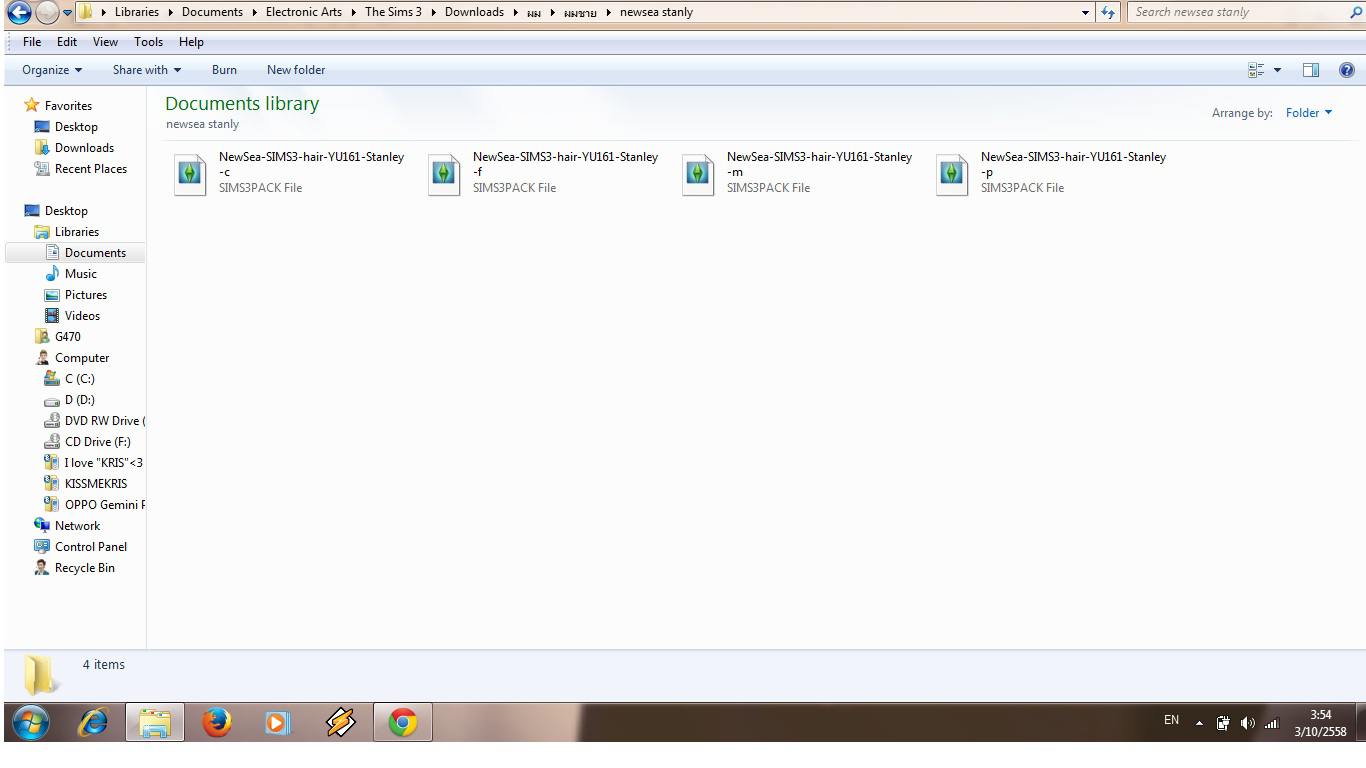
Task: Click the Forward navigation arrow
Action: pyautogui.click(x=47, y=12)
